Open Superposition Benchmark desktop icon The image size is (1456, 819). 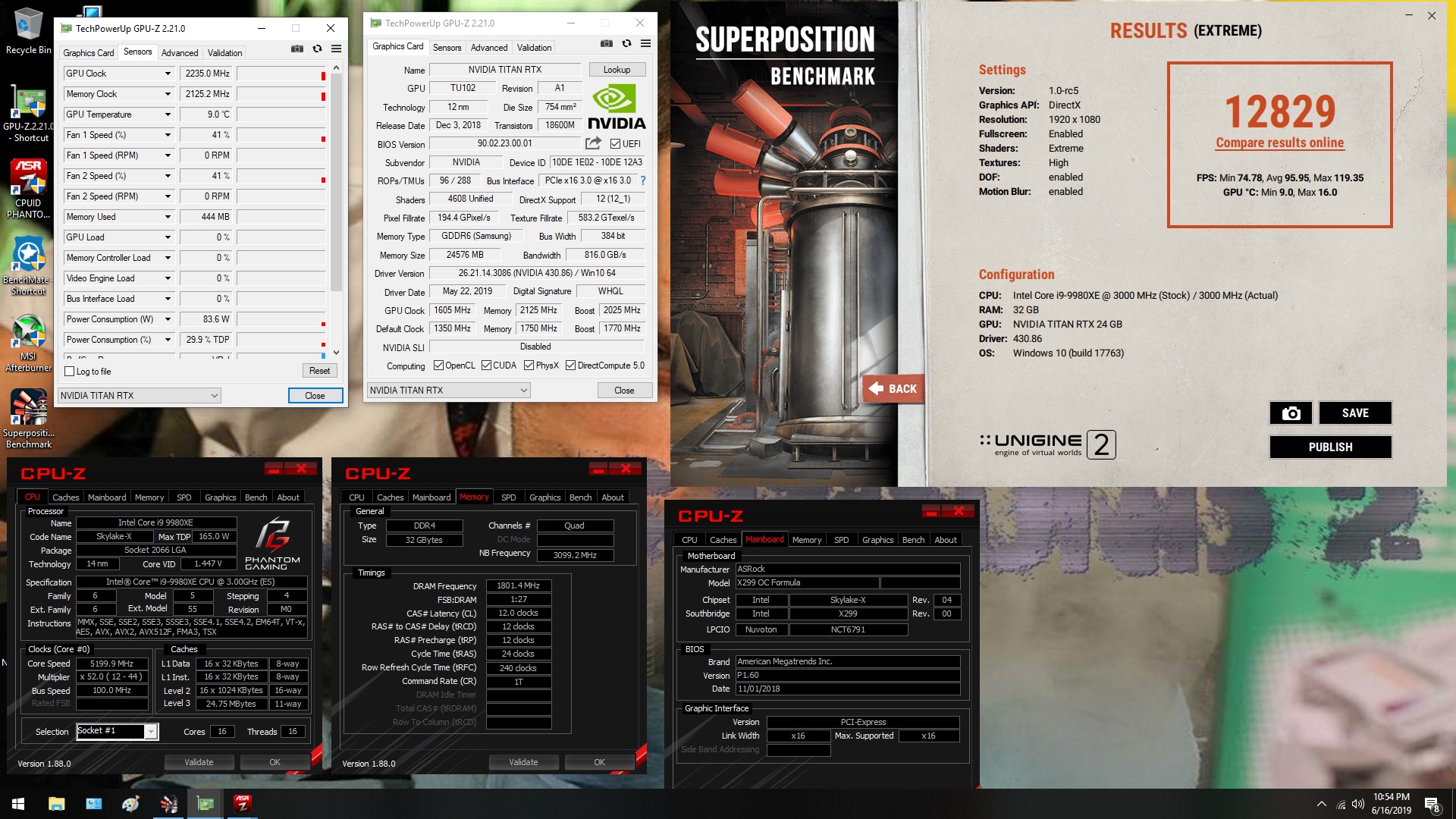click(x=28, y=419)
